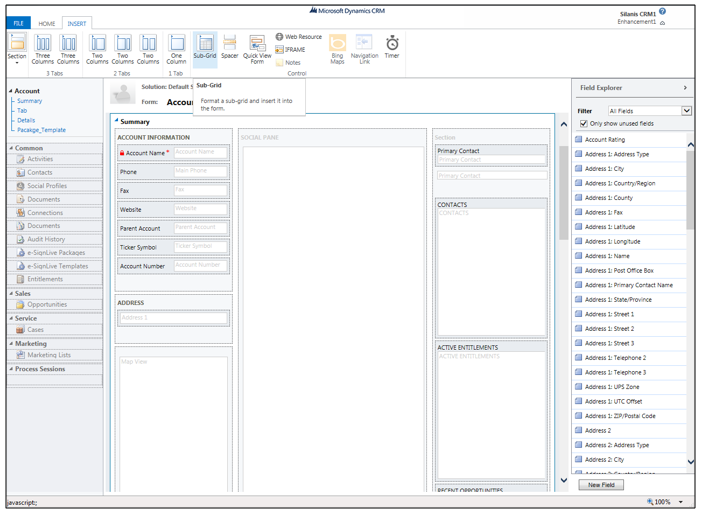Collapse the Process Sessions group

click(x=11, y=369)
